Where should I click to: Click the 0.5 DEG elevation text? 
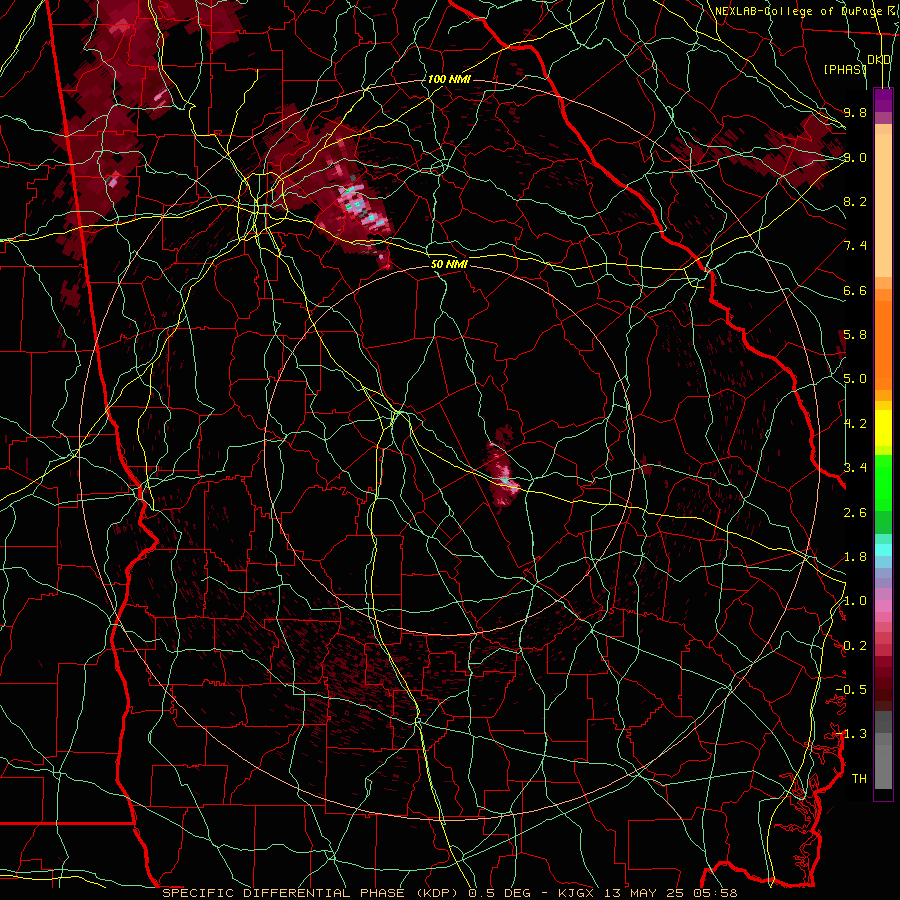pos(502,893)
